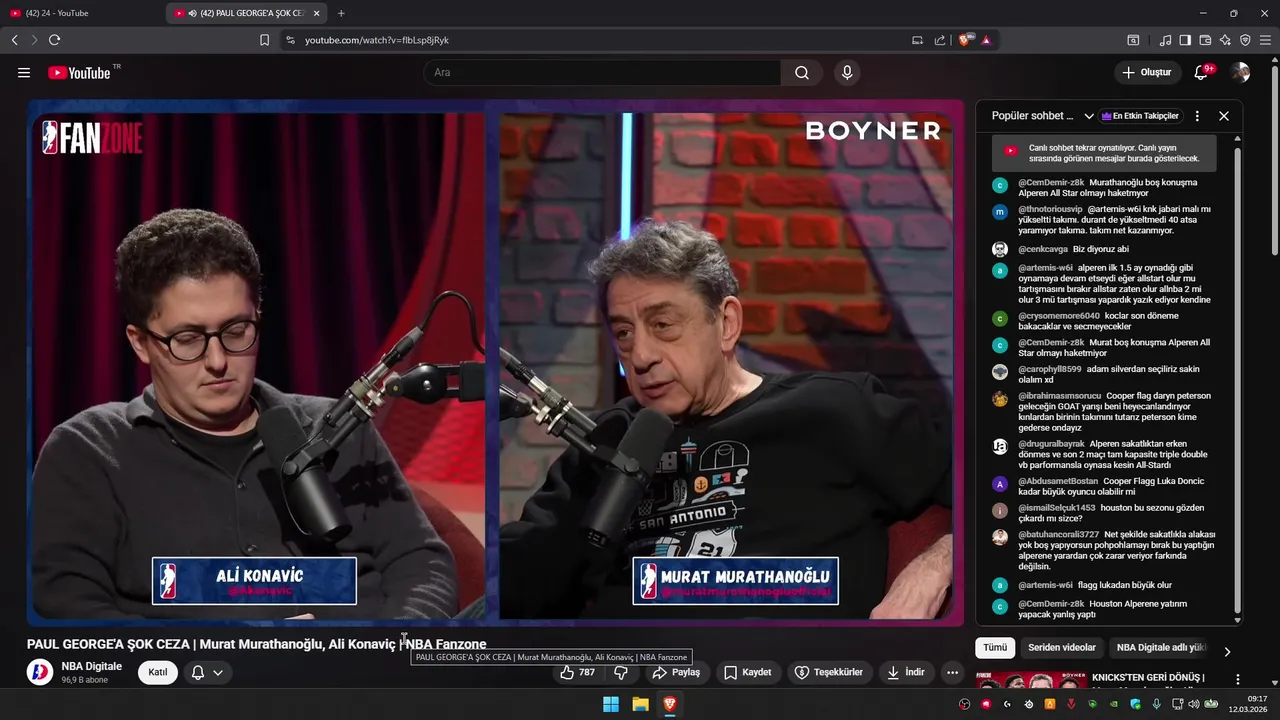Dislike the video with thumbs-down

621,672
